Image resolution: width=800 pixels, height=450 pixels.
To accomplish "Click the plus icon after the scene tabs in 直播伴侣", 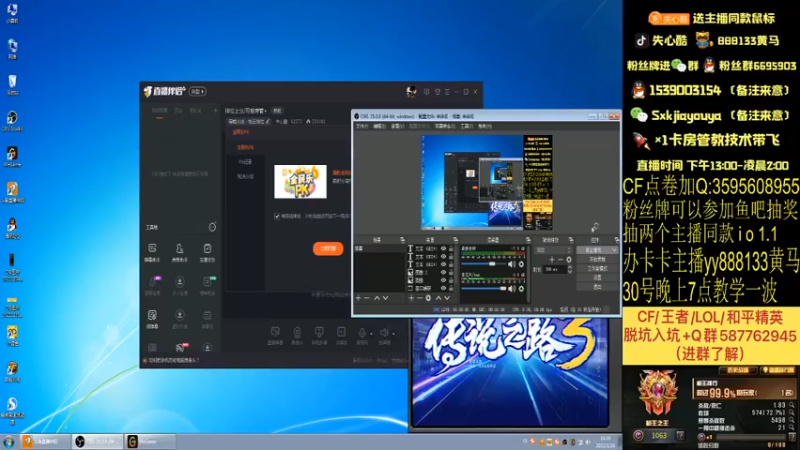I will 215,110.
